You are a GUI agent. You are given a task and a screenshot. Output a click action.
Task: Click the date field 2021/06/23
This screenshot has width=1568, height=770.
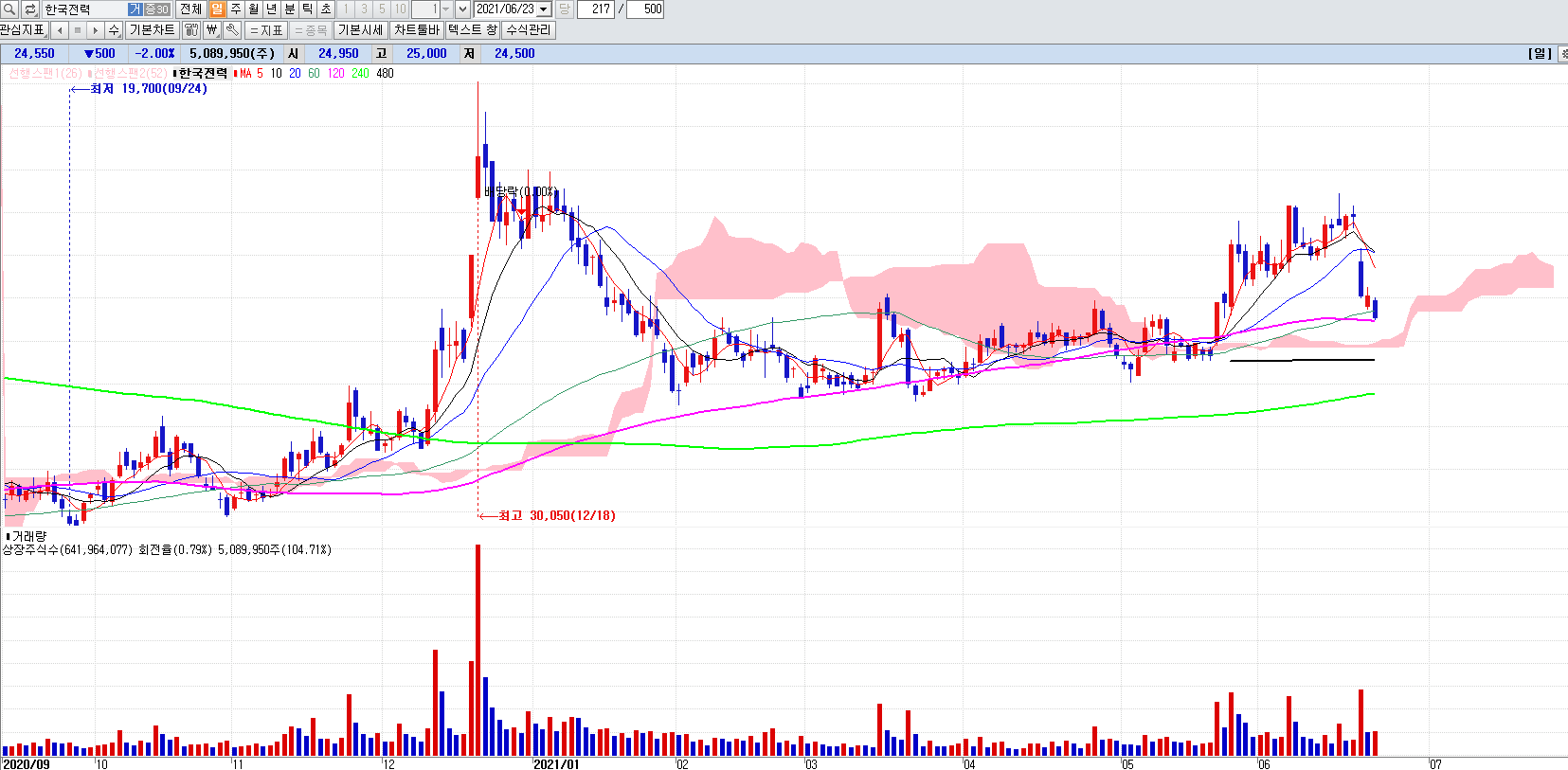tap(505, 9)
